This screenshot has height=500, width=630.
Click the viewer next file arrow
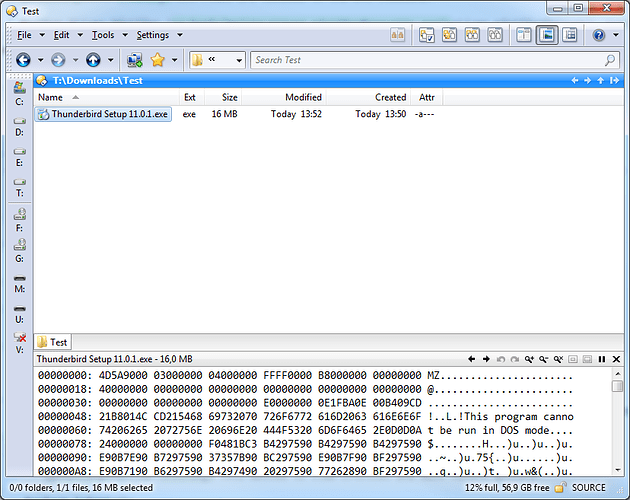[x=486, y=359]
